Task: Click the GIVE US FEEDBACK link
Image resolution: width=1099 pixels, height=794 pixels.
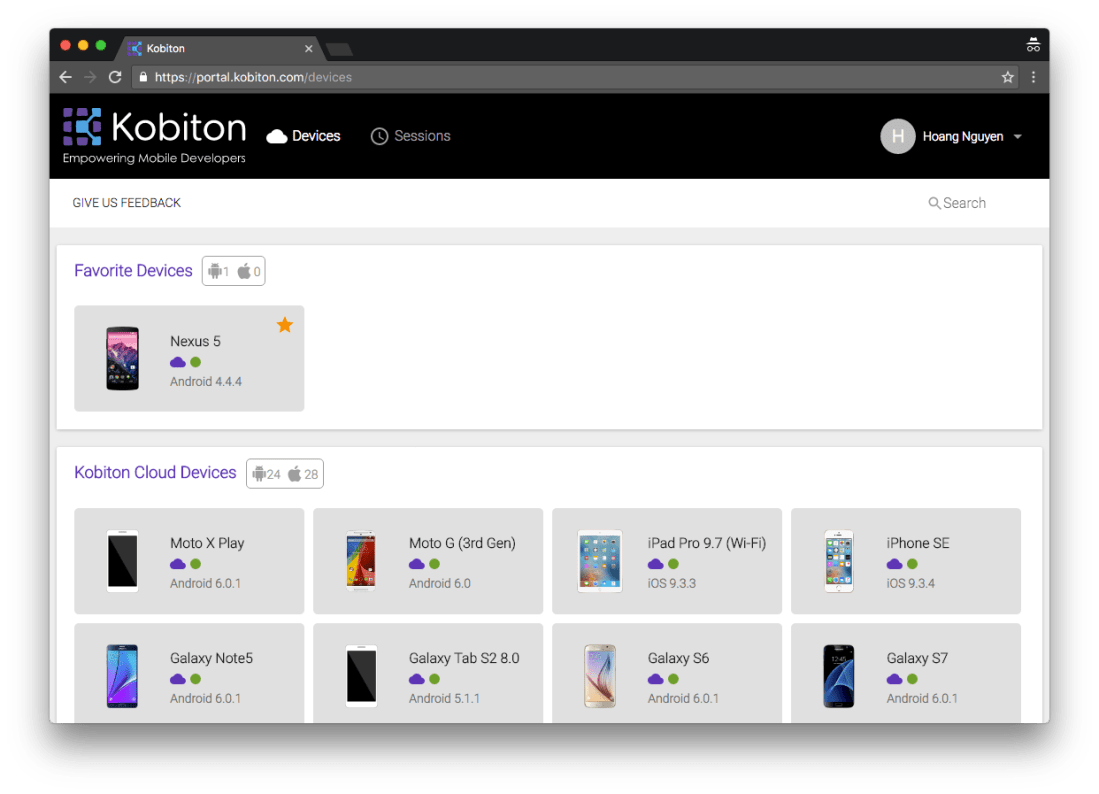Action: (x=125, y=202)
